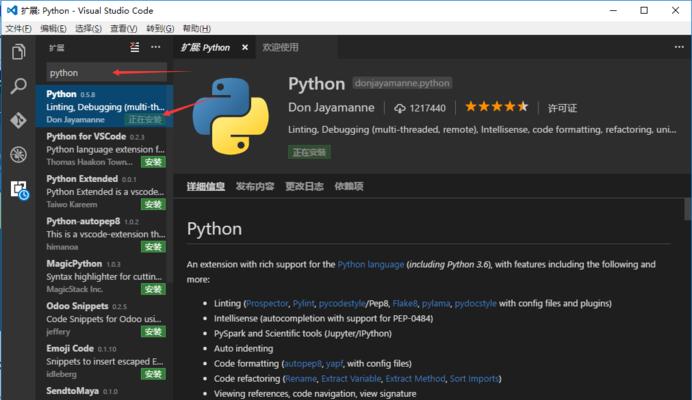Close the 扩展 Python tab
Screen dimensions: 692x400
tap(245, 47)
